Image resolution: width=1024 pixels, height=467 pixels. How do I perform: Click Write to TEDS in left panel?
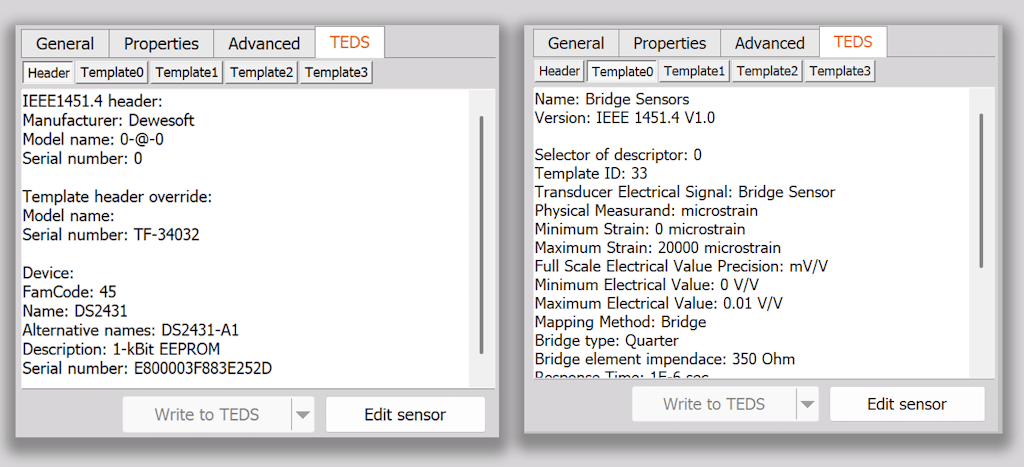206,415
